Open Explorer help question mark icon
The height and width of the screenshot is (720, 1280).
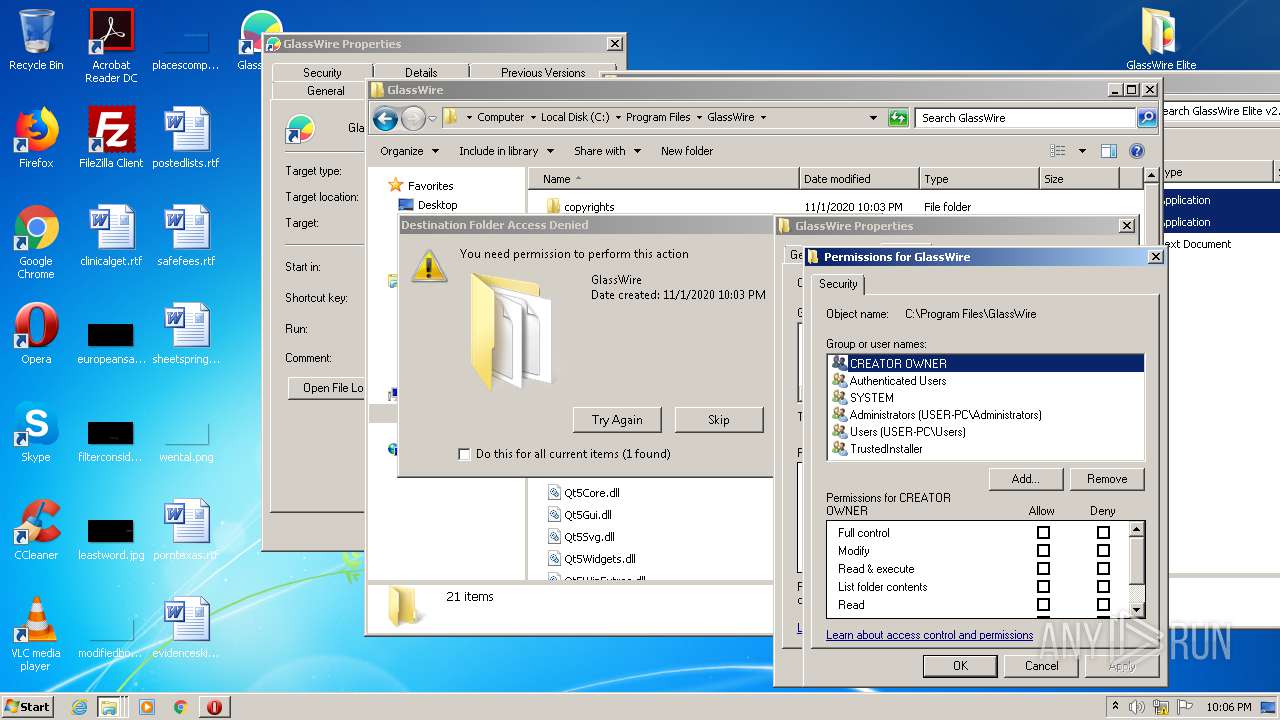click(x=1137, y=151)
